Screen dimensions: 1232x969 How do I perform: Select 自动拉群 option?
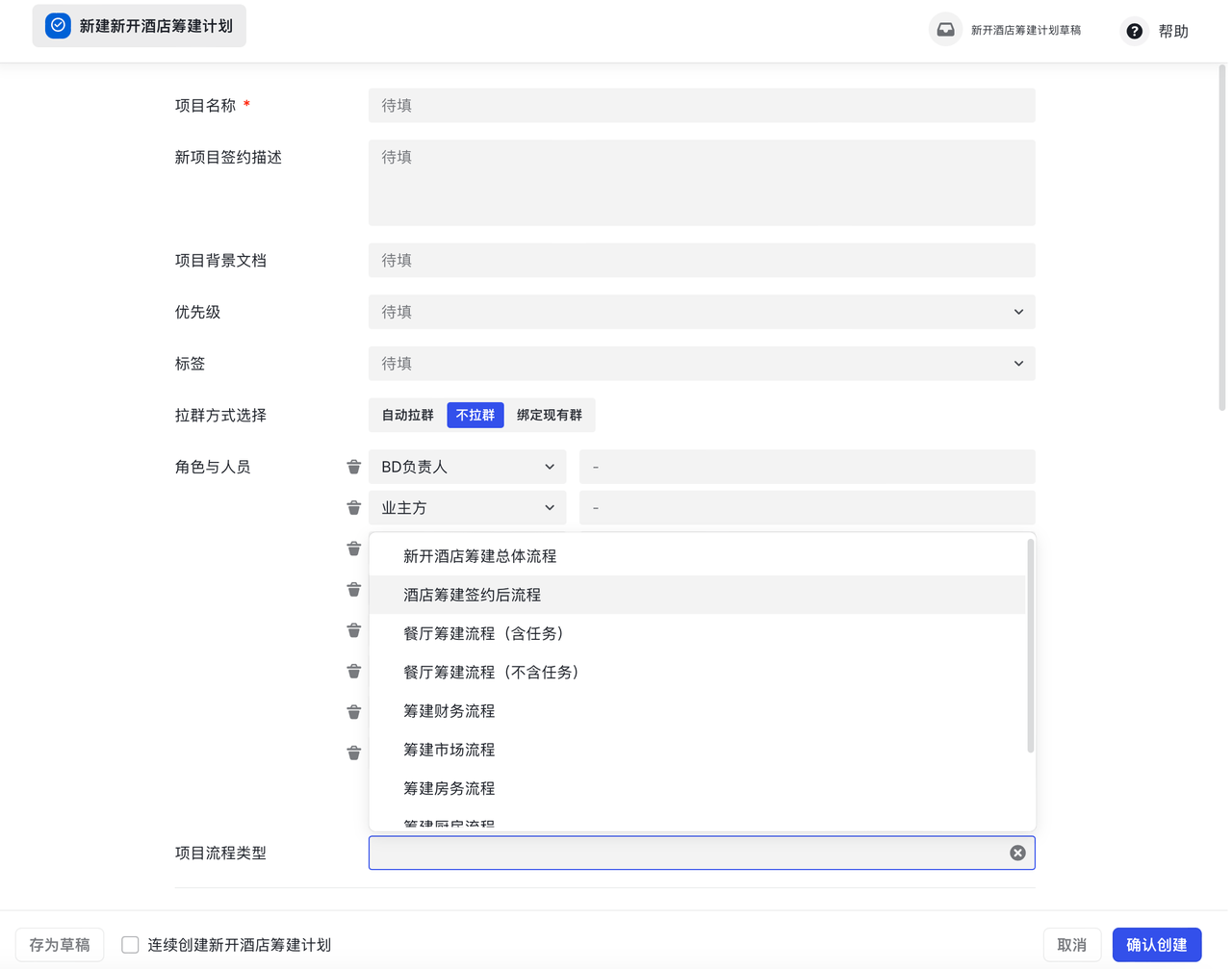[x=408, y=415]
